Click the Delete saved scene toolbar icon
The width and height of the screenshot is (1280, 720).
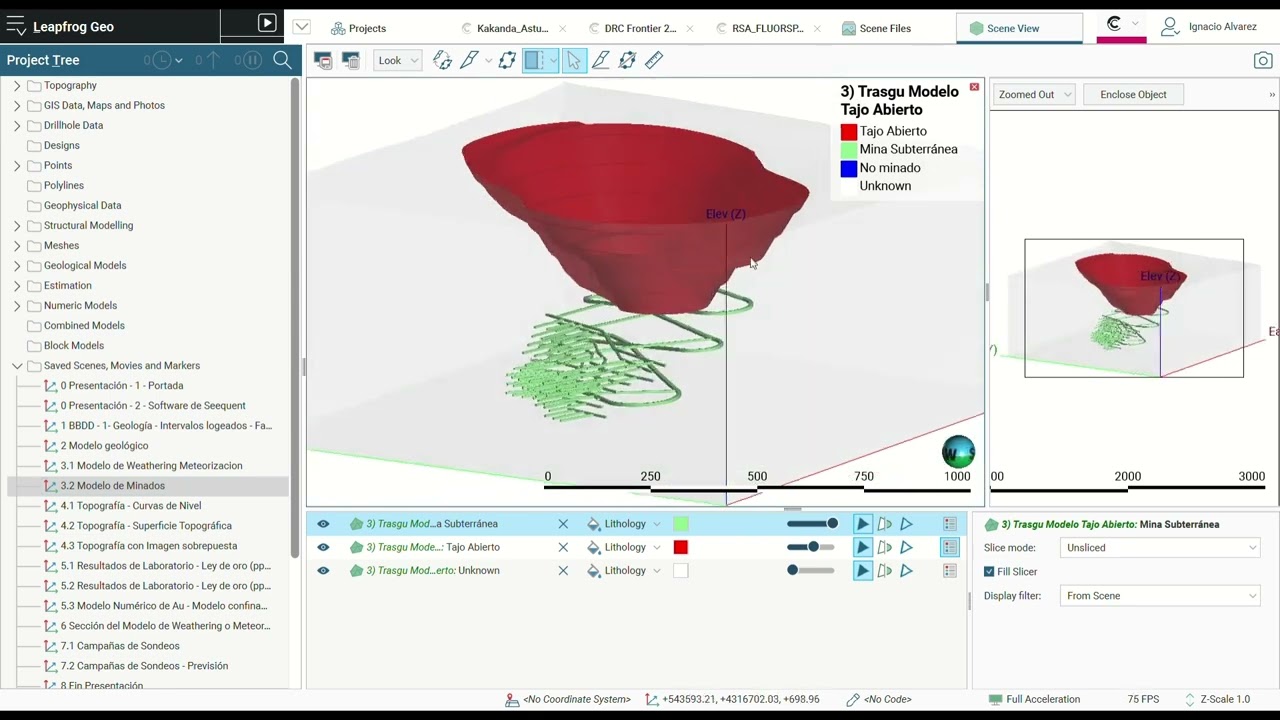pos(351,61)
